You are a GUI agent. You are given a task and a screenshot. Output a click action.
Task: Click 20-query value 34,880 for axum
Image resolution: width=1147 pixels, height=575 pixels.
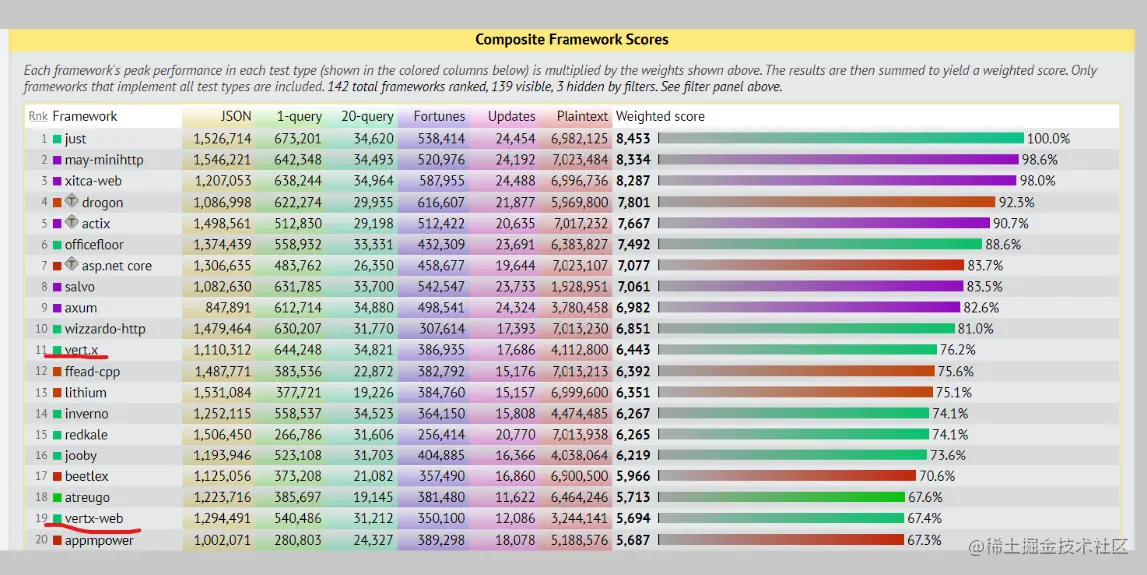pos(373,308)
